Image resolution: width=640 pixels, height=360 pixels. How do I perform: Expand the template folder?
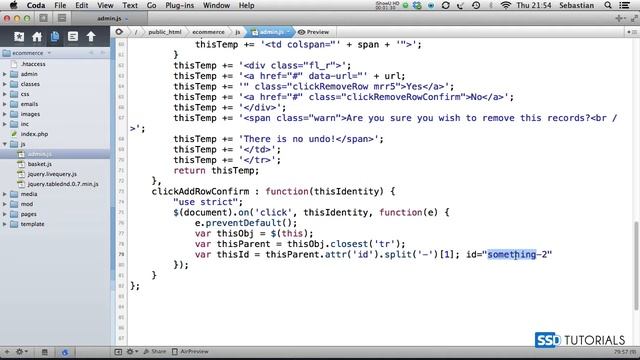[x=4, y=224]
